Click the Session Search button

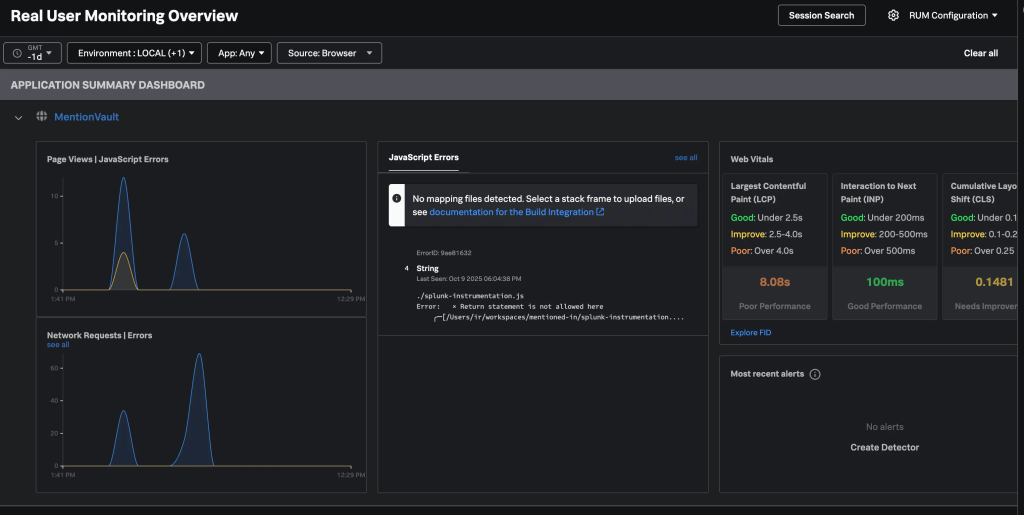[821, 16]
